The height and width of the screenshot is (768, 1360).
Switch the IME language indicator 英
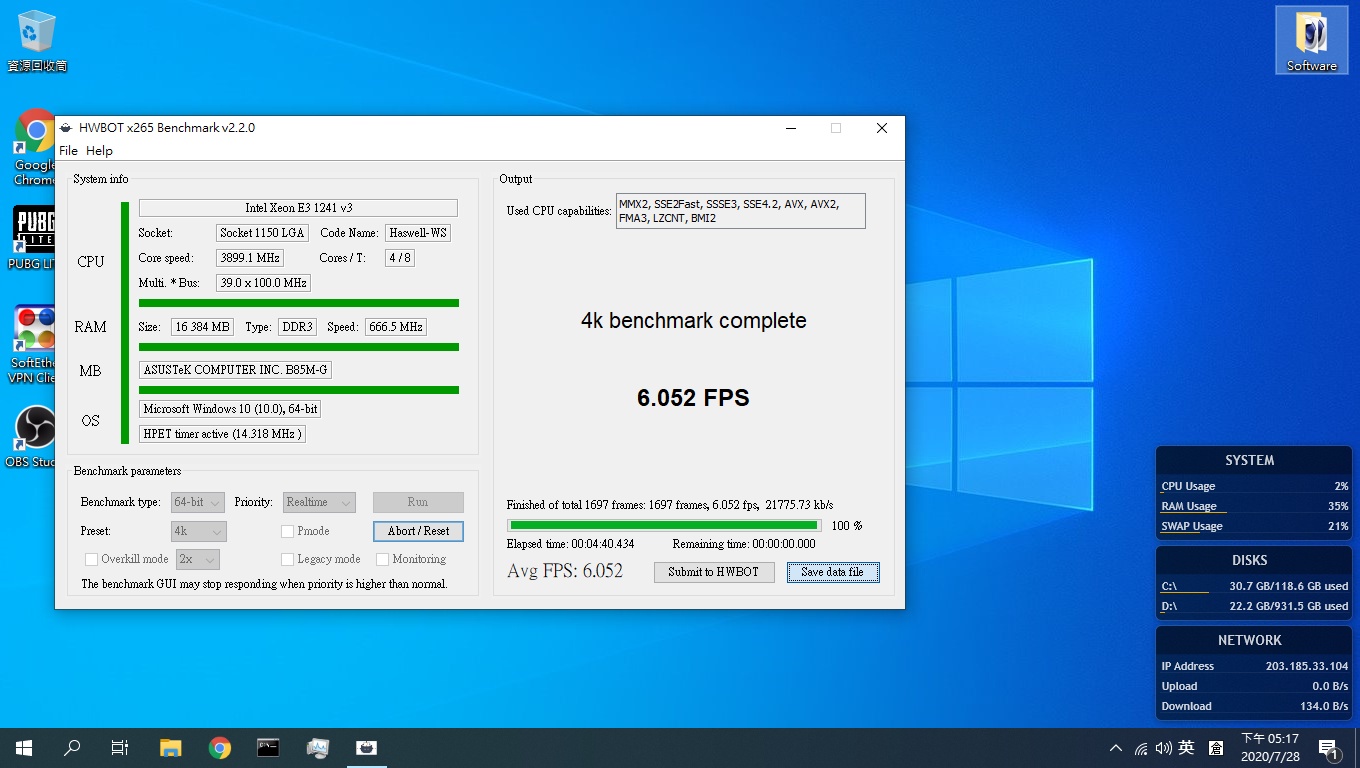point(1187,748)
